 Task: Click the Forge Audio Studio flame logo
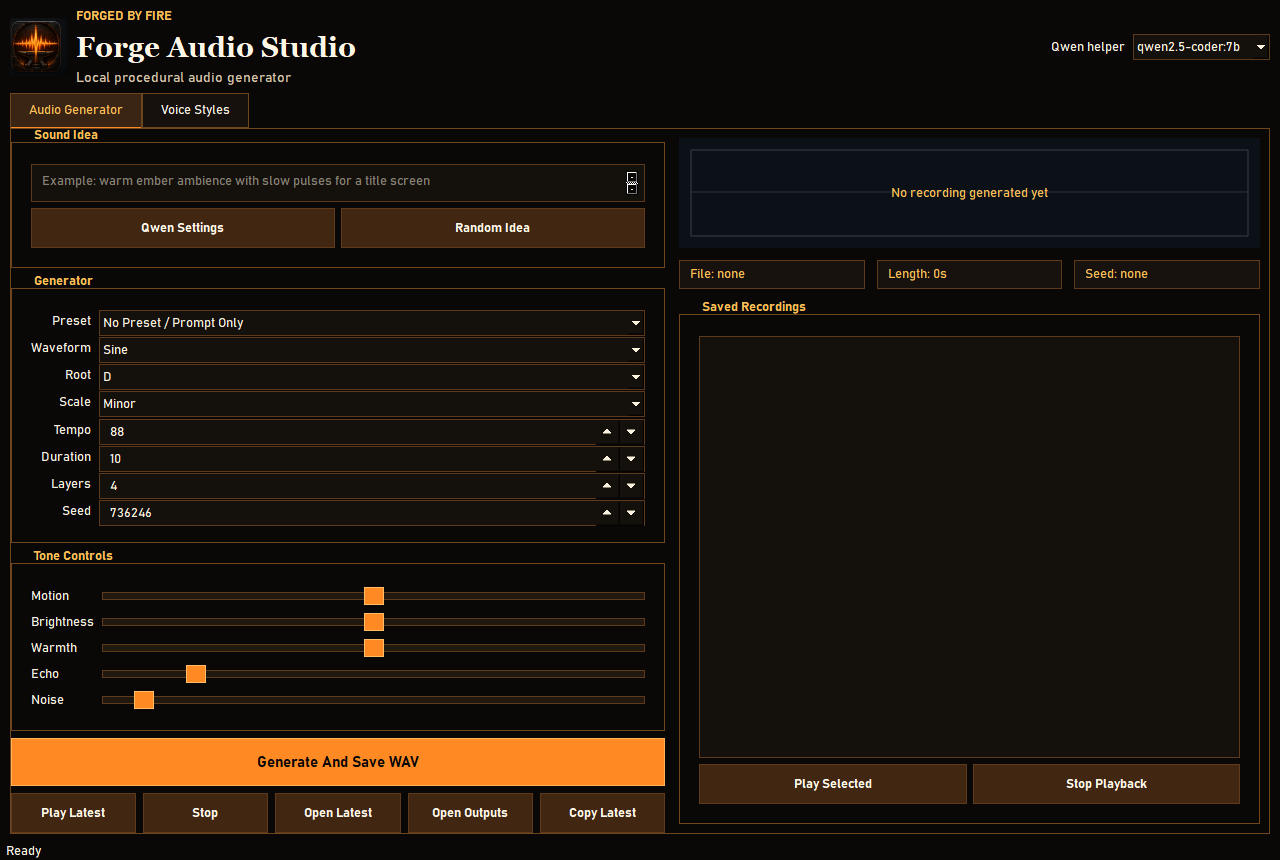[36, 46]
